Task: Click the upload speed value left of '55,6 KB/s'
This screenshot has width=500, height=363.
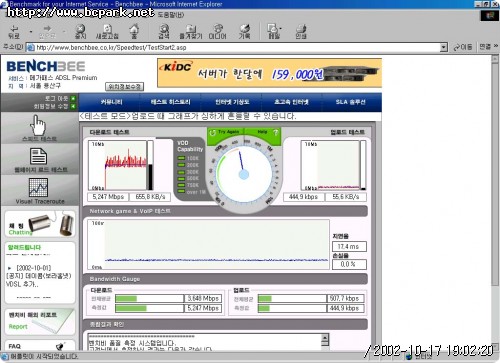Action: pyautogui.click(x=303, y=197)
